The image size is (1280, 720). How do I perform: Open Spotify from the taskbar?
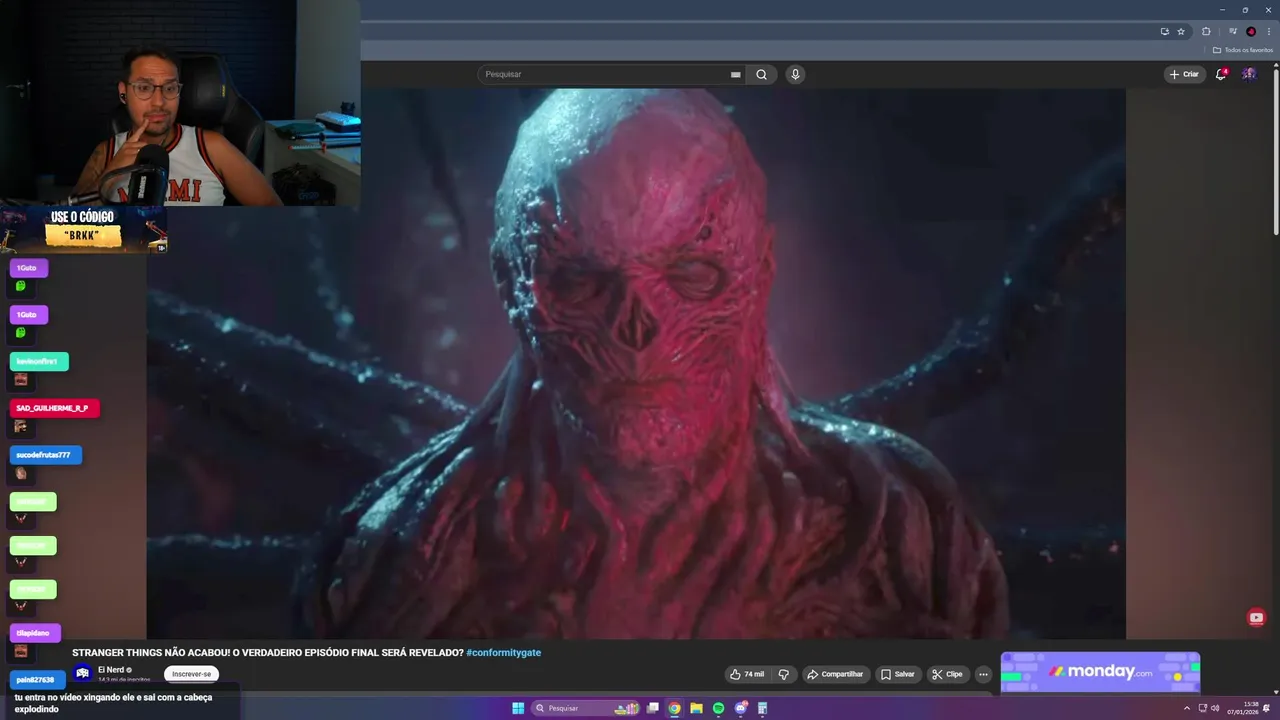click(x=719, y=708)
